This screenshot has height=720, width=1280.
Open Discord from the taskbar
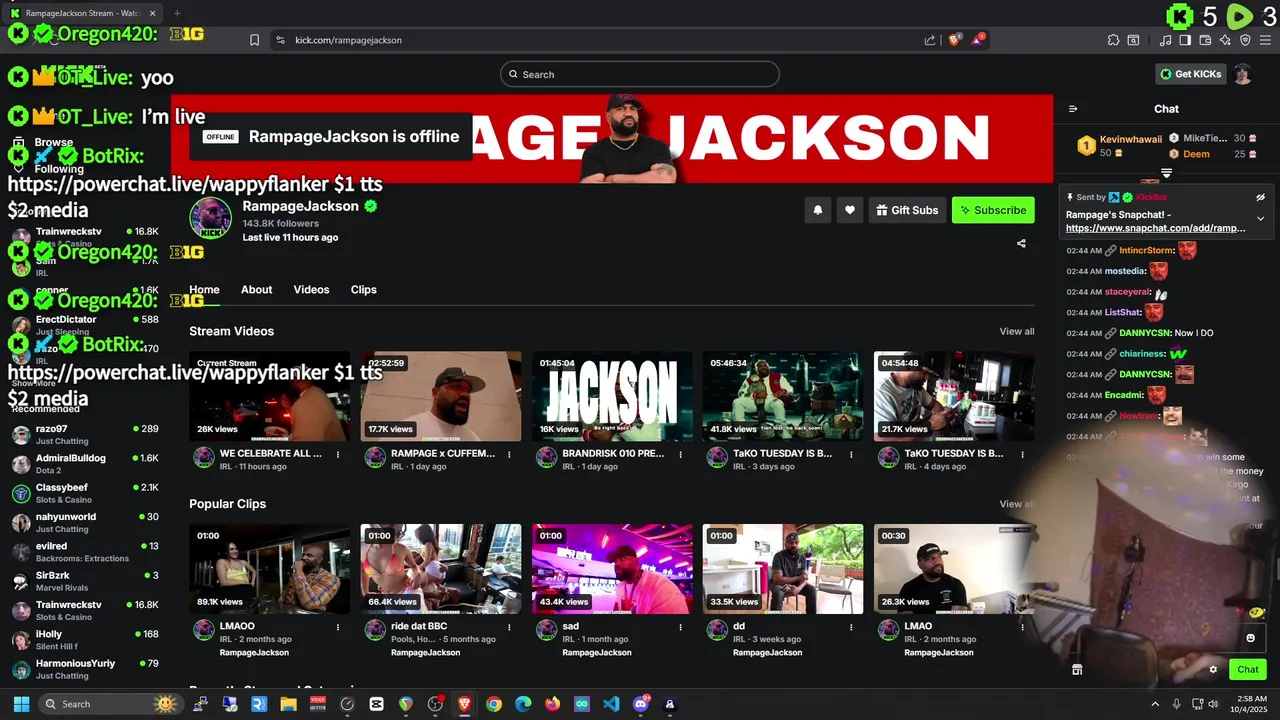click(641, 704)
